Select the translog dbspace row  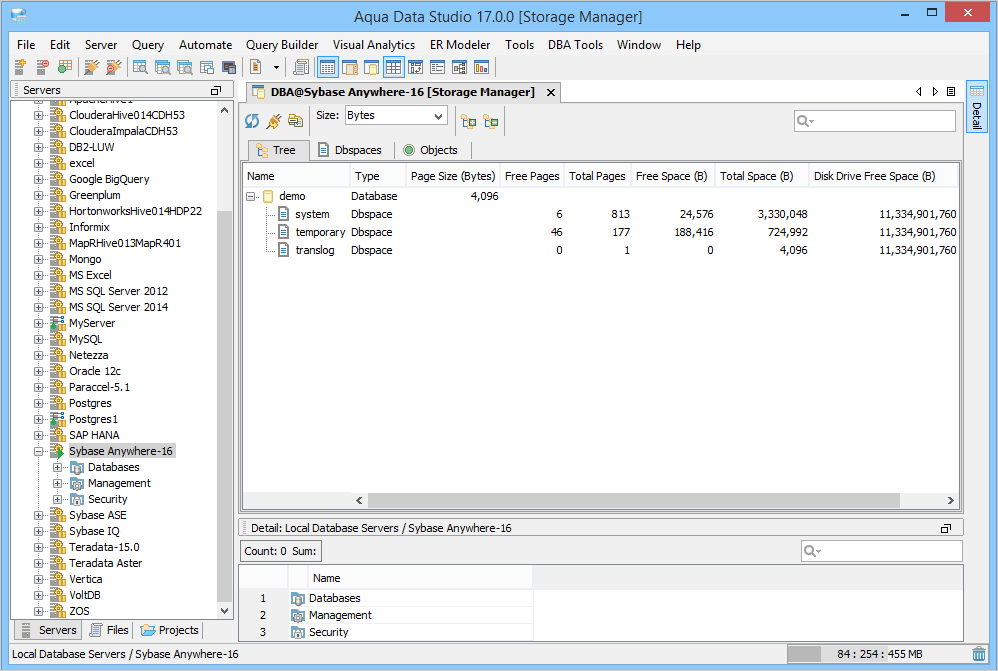click(600, 250)
